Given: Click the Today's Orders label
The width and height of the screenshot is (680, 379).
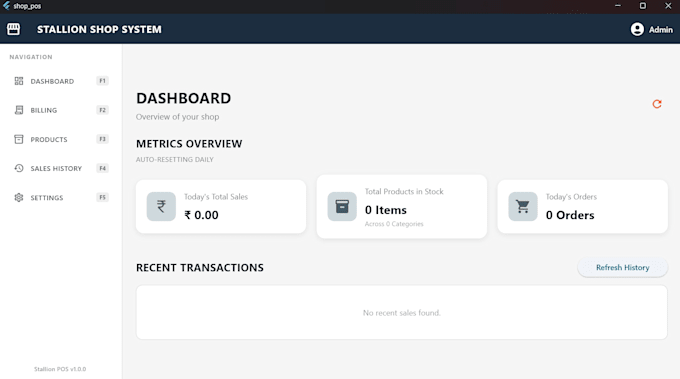Looking at the screenshot, I should [x=571, y=197].
